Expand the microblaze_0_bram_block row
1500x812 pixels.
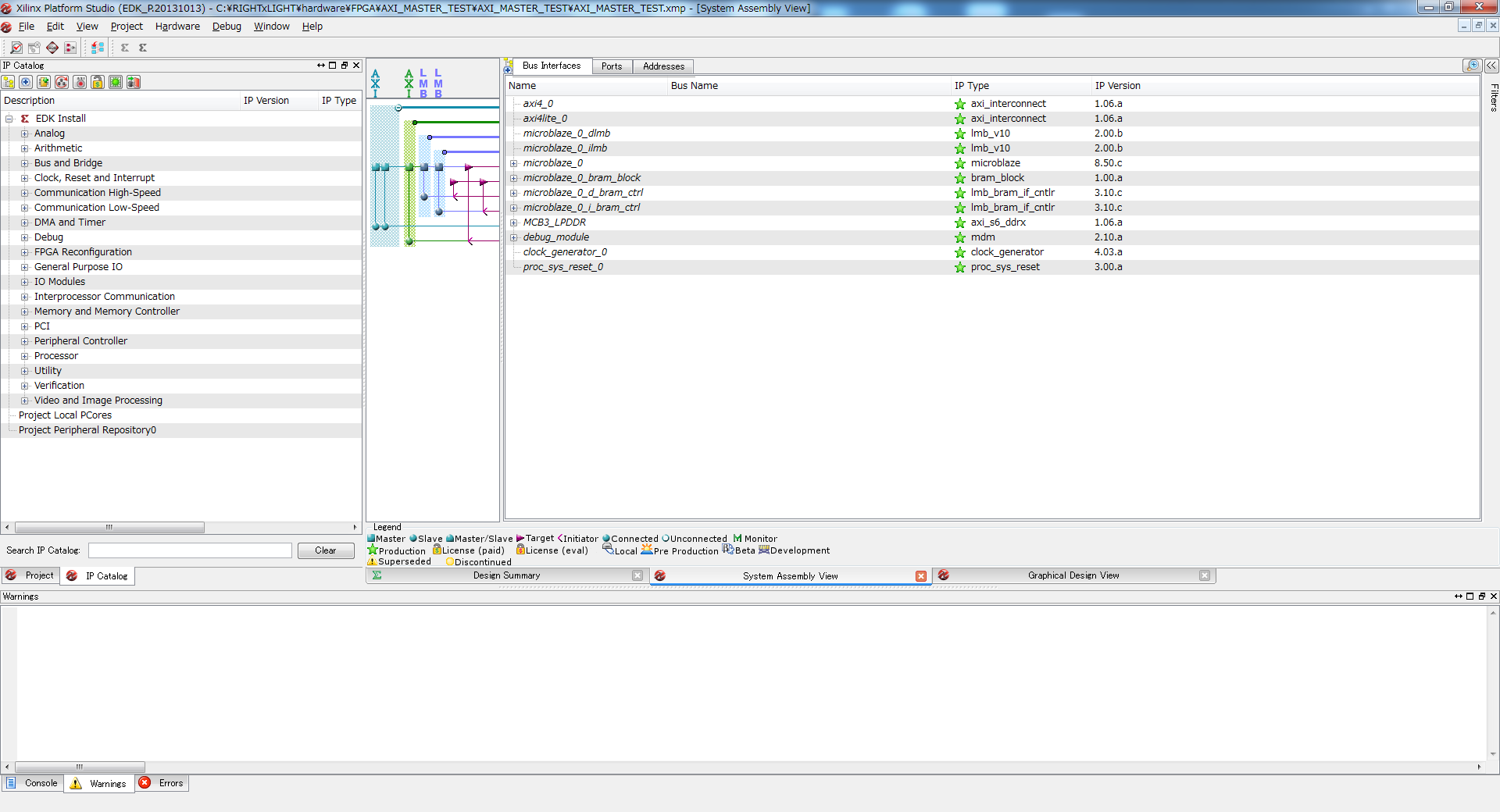(x=514, y=178)
